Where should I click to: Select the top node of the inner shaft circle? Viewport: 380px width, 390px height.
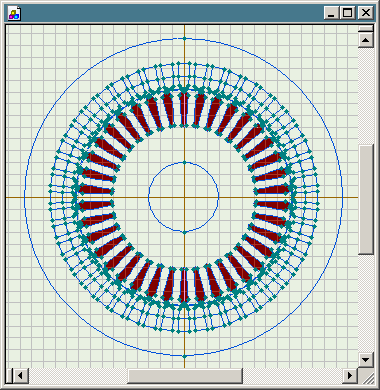tap(184, 163)
